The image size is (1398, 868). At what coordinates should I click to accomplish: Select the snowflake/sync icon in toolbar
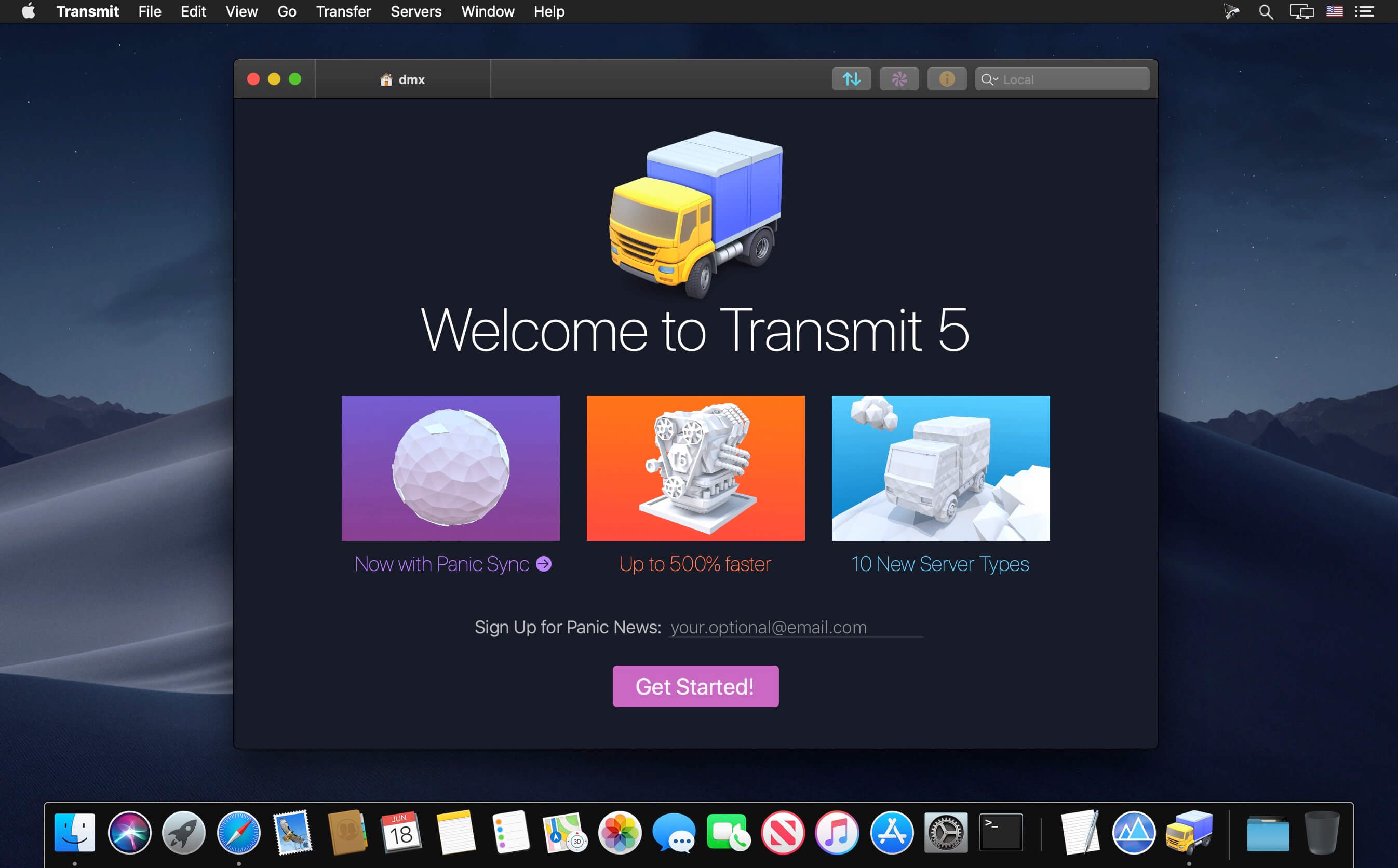click(x=898, y=78)
